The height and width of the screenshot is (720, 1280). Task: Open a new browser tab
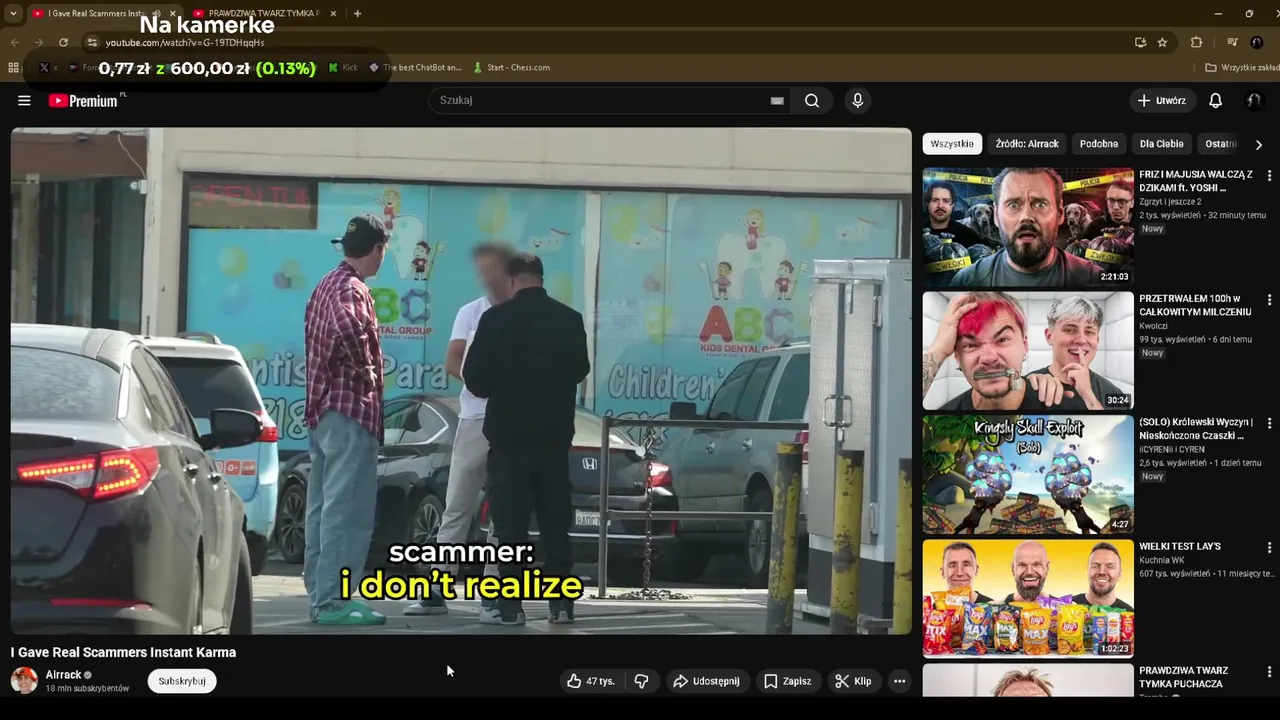pos(357,13)
